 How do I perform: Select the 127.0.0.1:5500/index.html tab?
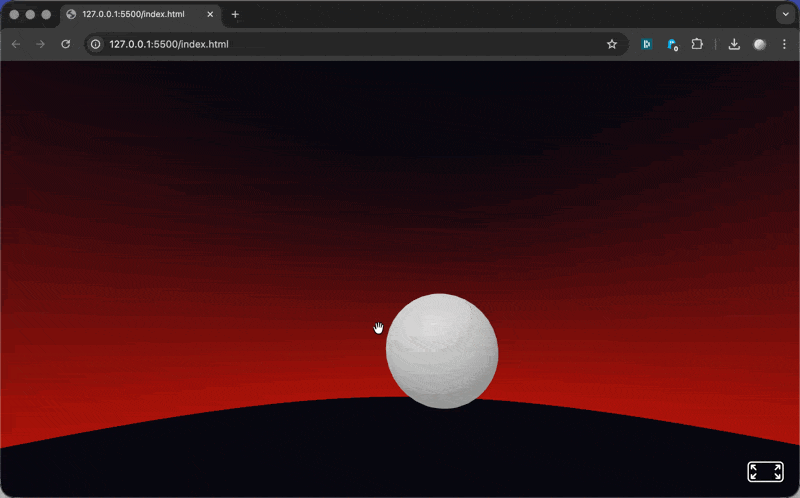click(x=135, y=15)
